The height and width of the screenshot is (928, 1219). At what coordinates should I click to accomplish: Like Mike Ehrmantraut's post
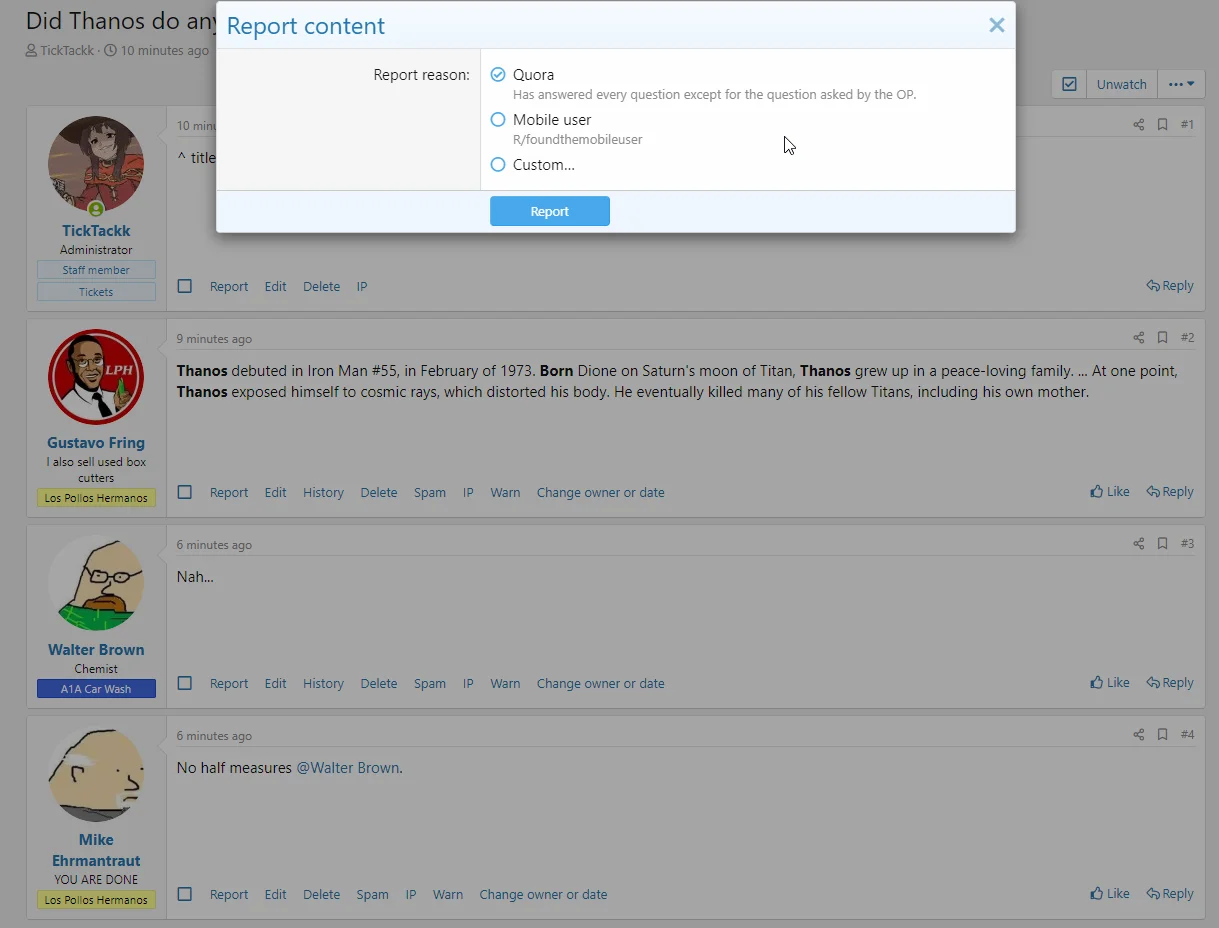pos(1110,894)
